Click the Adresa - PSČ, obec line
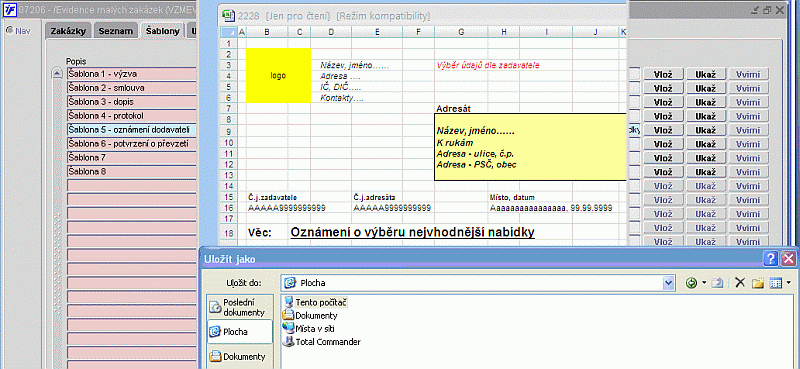 [477, 165]
